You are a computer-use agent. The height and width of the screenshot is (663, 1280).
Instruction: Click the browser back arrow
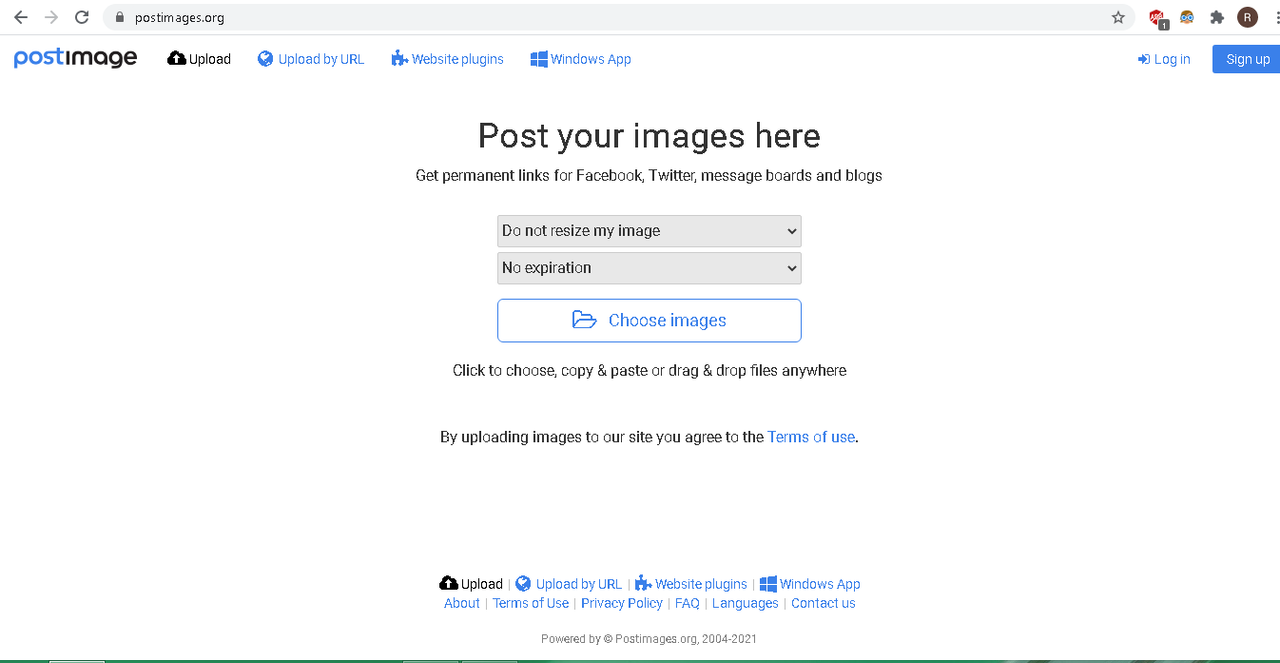click(20, 17)
